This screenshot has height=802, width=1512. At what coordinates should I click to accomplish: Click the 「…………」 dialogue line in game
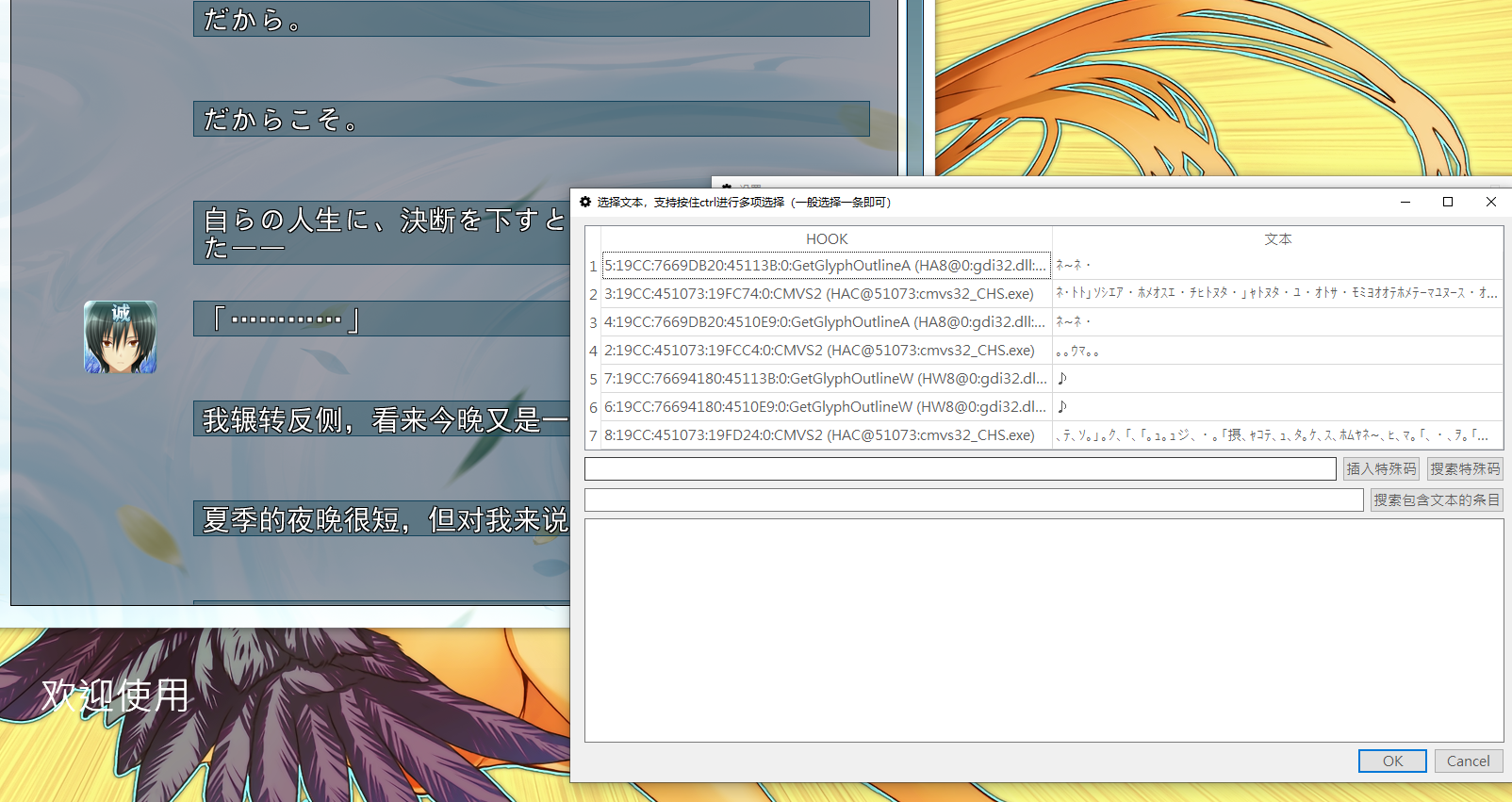coord(382,319)
